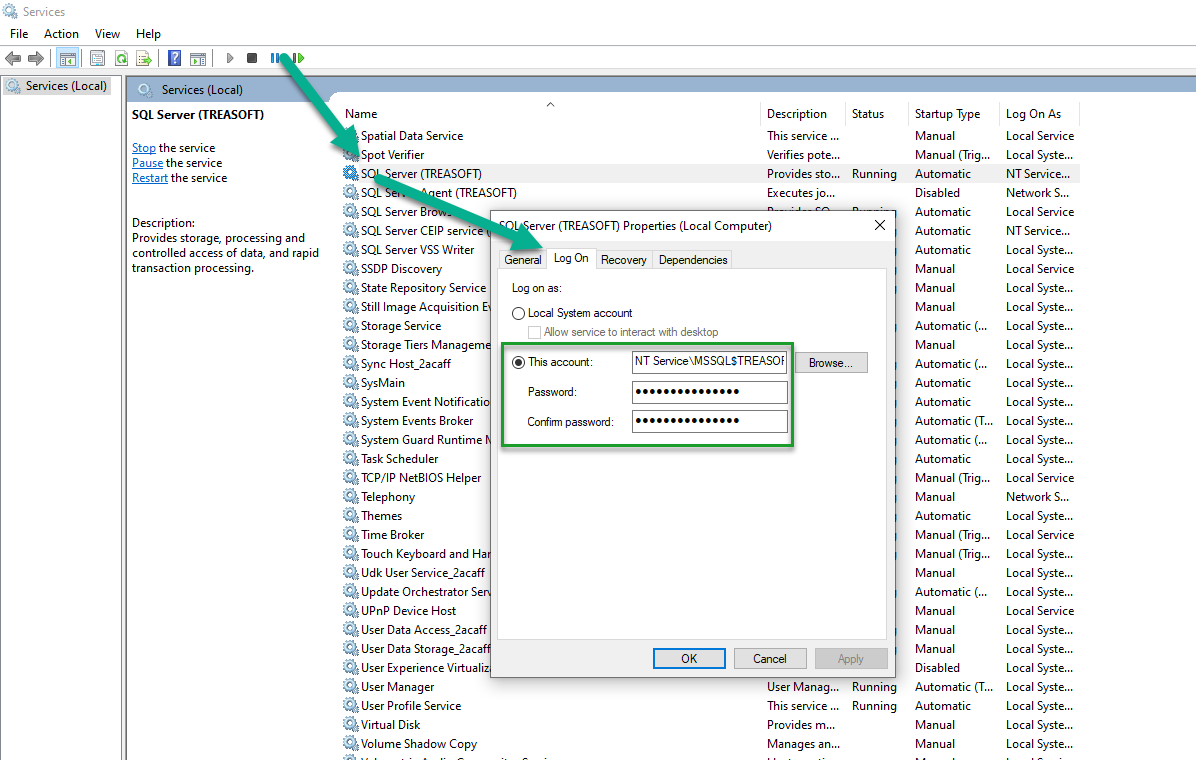Click the gear icon beside SSDP Discovery
Image resolution: width=1196 pixels, height=760 pixels.
[x=351, y=269]
